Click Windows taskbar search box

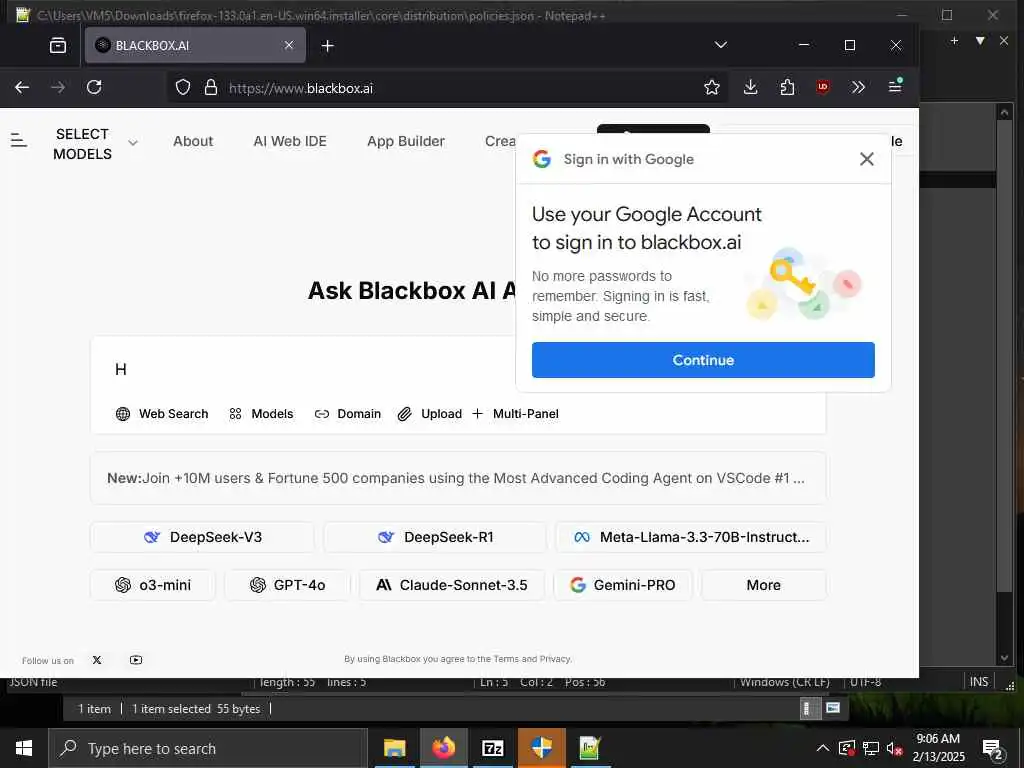point(208,748)
